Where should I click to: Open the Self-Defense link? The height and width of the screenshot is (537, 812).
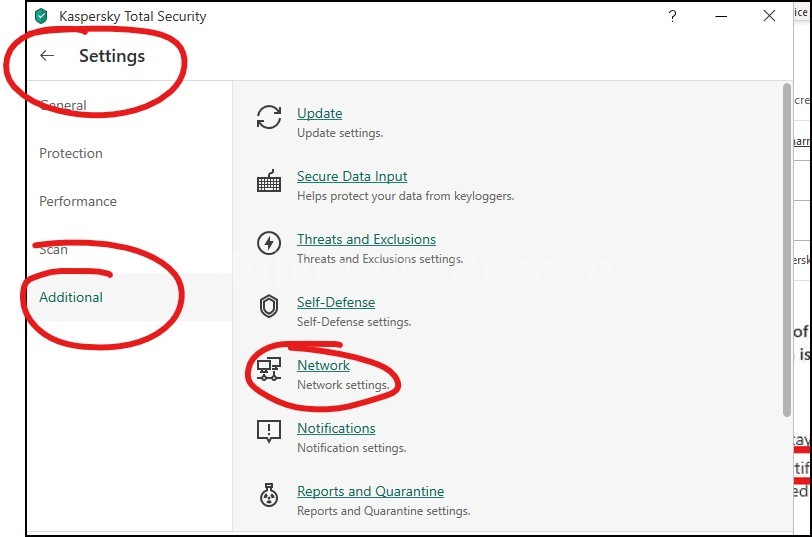pos(336,302)
